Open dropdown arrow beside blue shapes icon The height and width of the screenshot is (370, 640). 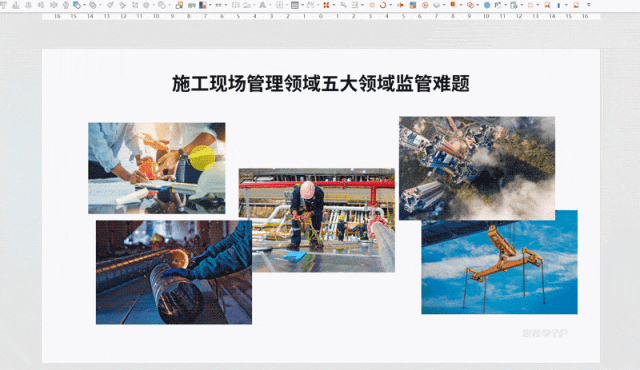pos(84,5)
